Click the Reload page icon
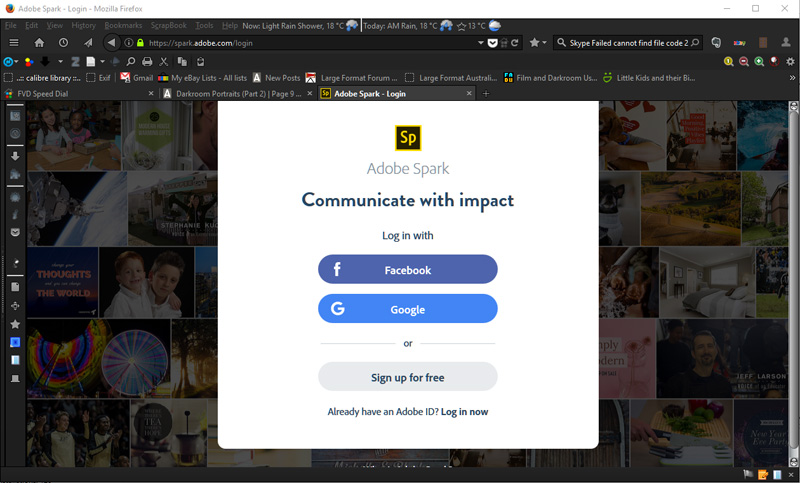 515,43
